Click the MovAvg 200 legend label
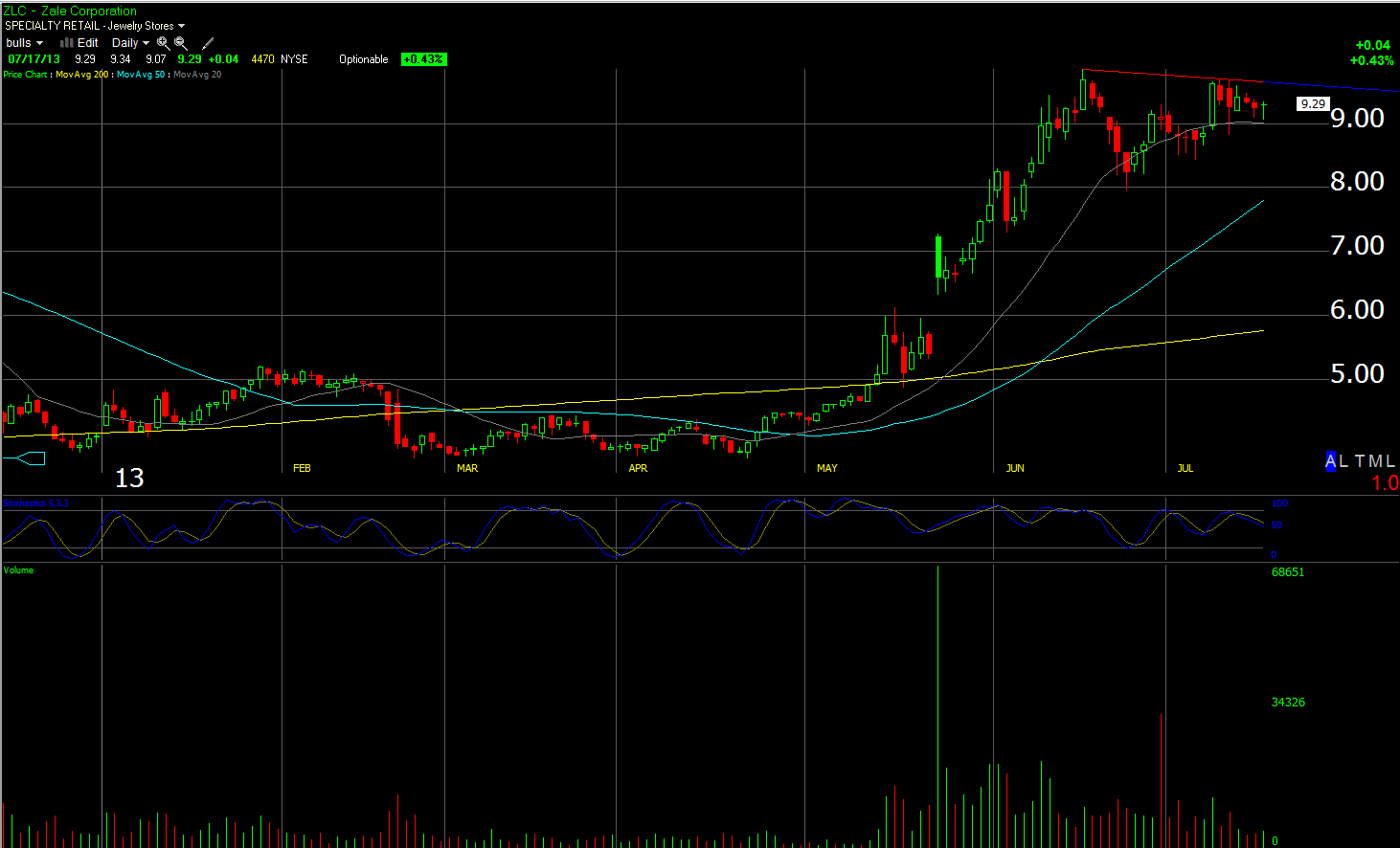1400x848 pixels. [x=81, y=75]
